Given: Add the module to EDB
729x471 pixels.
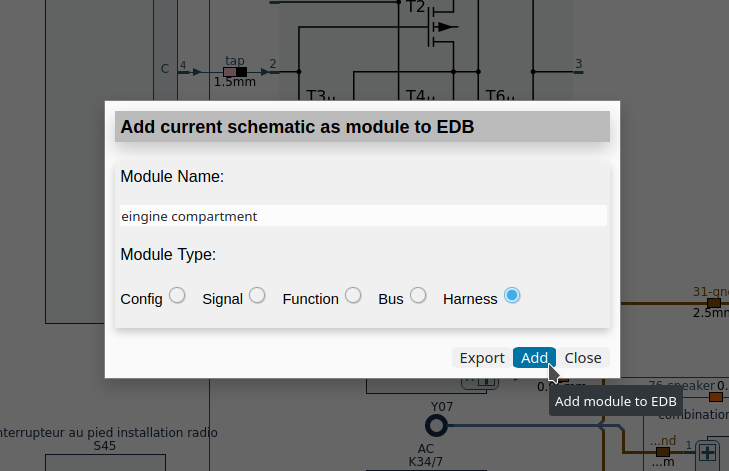Looking at the screenshot, I should coord(534,358).
